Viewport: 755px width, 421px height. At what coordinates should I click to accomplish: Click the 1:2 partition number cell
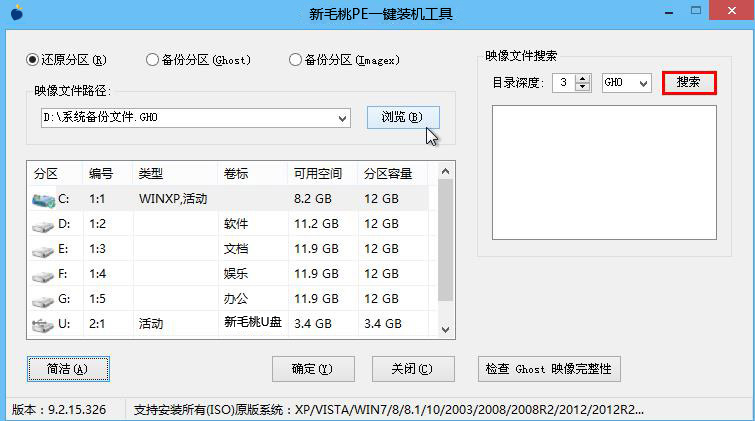pos(97,224)
